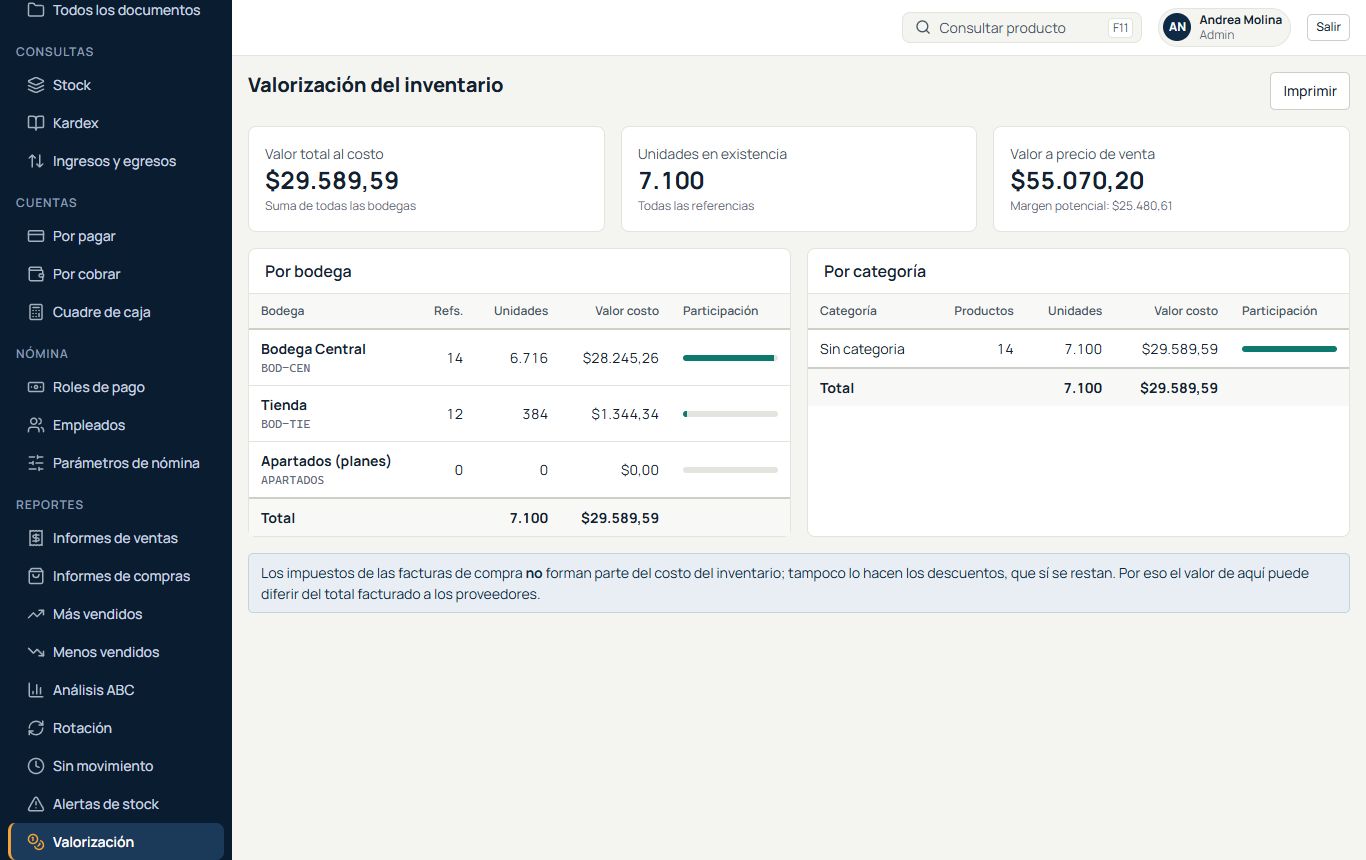Image resolution: width=1366 pixels, height=860 pixels.
Task: Click the Sin categoría row label
Action: 862,349
